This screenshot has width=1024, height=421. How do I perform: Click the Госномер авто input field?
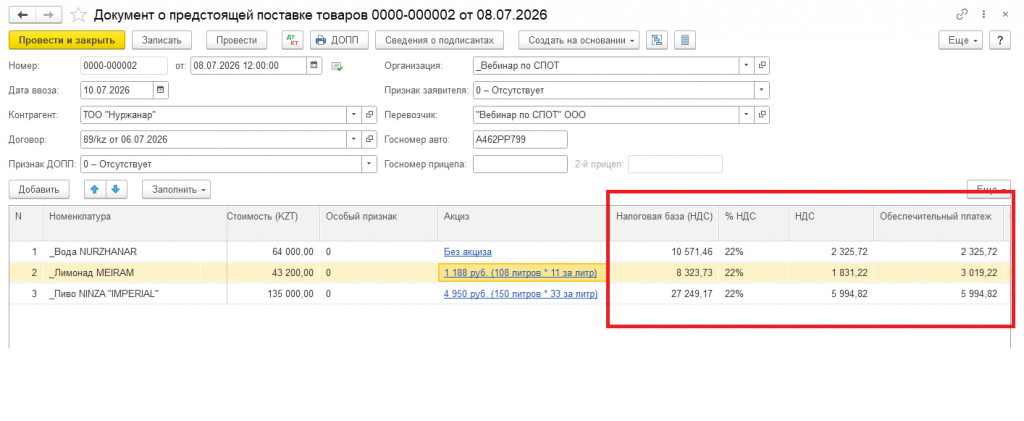pos(520,139)
